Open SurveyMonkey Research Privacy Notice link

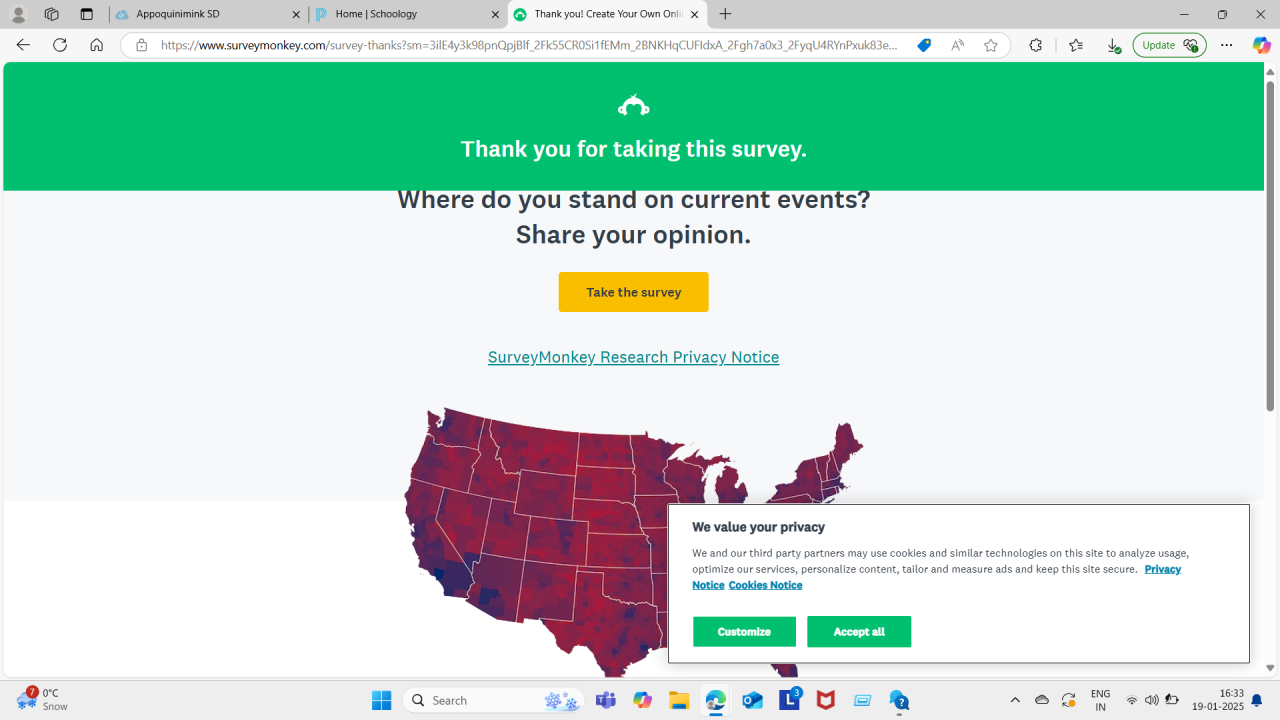click(x=633, y=357)
